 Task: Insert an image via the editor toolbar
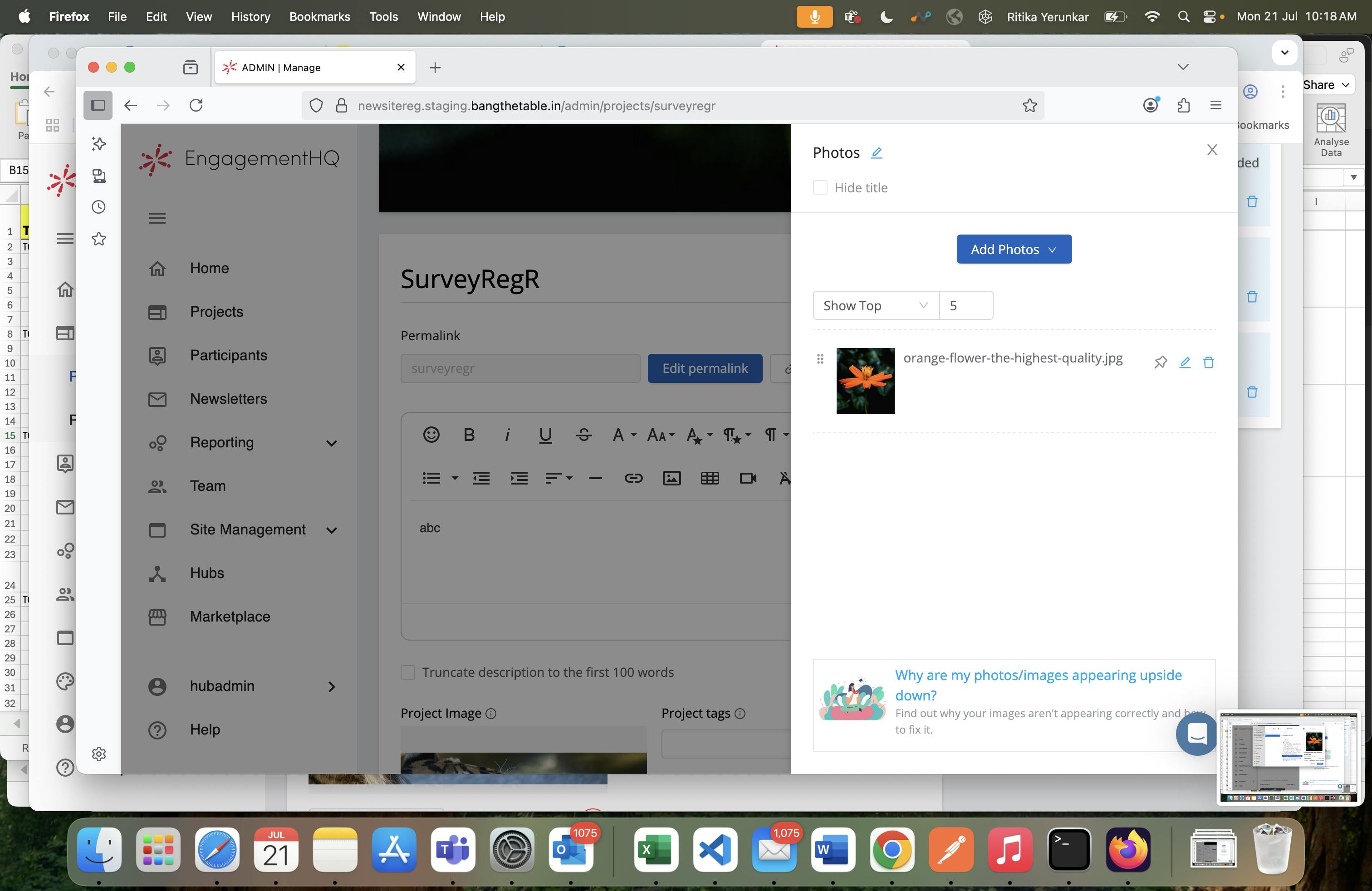(671, 478)
